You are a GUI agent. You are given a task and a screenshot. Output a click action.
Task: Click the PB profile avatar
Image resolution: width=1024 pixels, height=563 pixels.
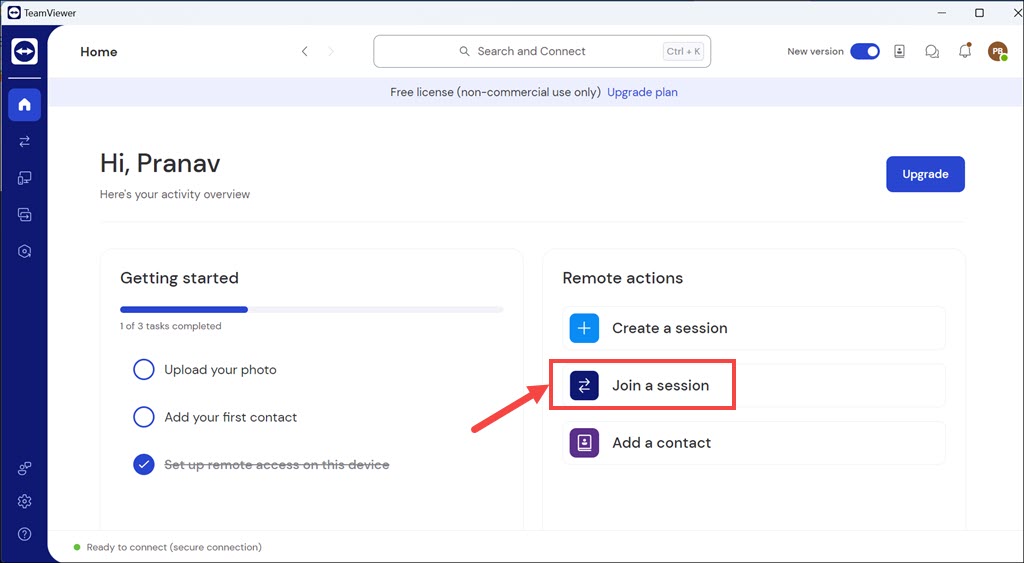tap(997, 52)
